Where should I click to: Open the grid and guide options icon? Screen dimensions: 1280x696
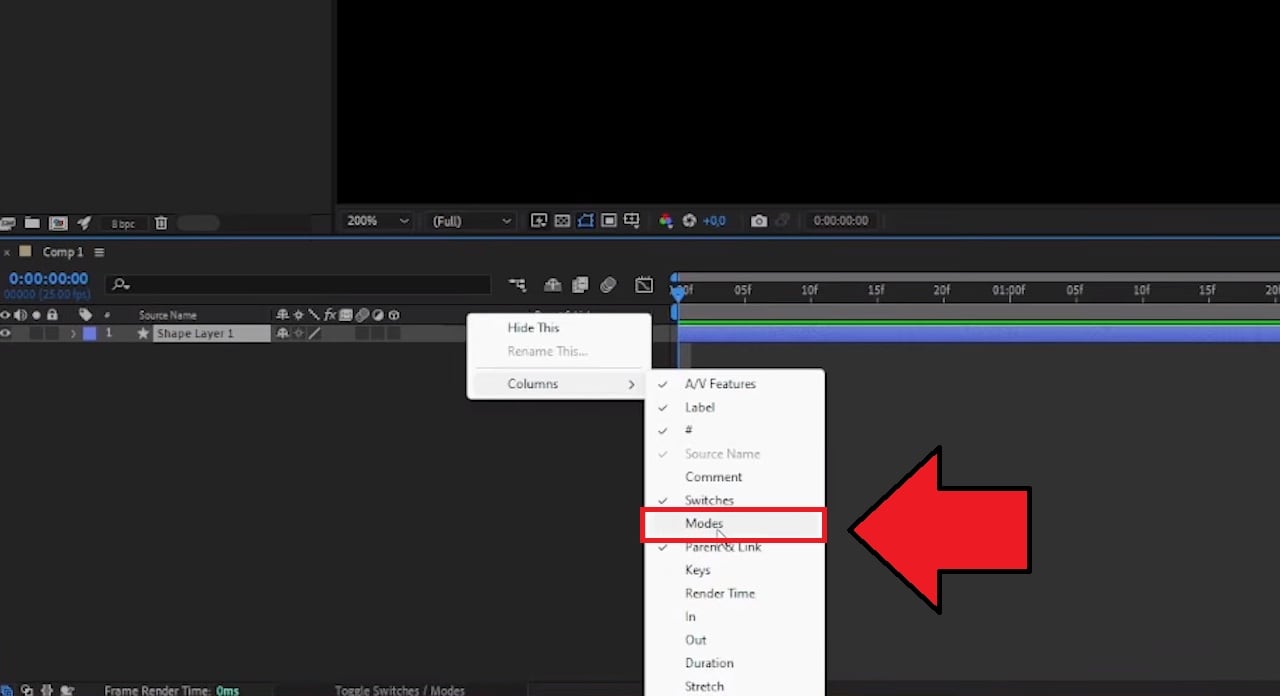631,220
